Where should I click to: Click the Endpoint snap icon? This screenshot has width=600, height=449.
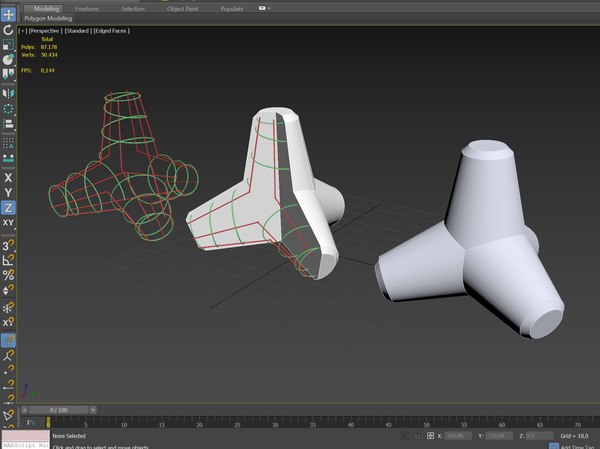pos(8,385)
